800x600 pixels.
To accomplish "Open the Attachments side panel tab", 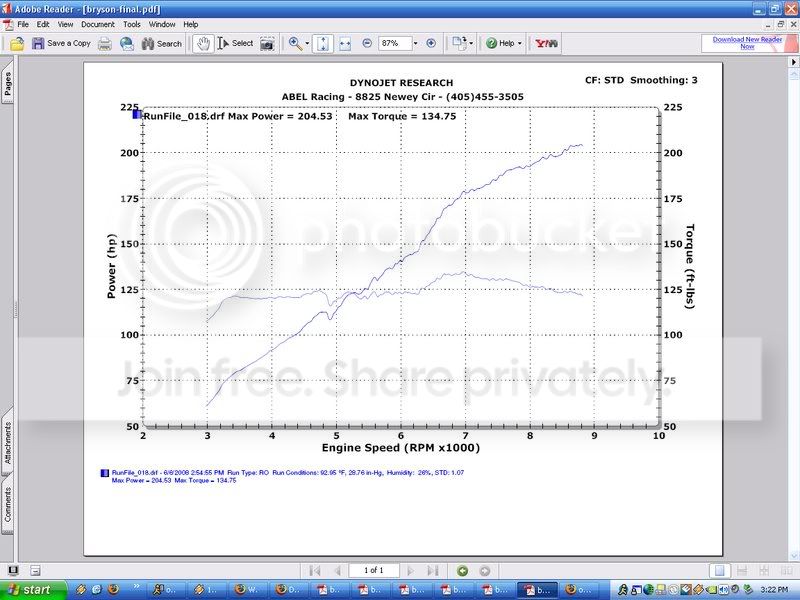I will [x=7, y=446].
